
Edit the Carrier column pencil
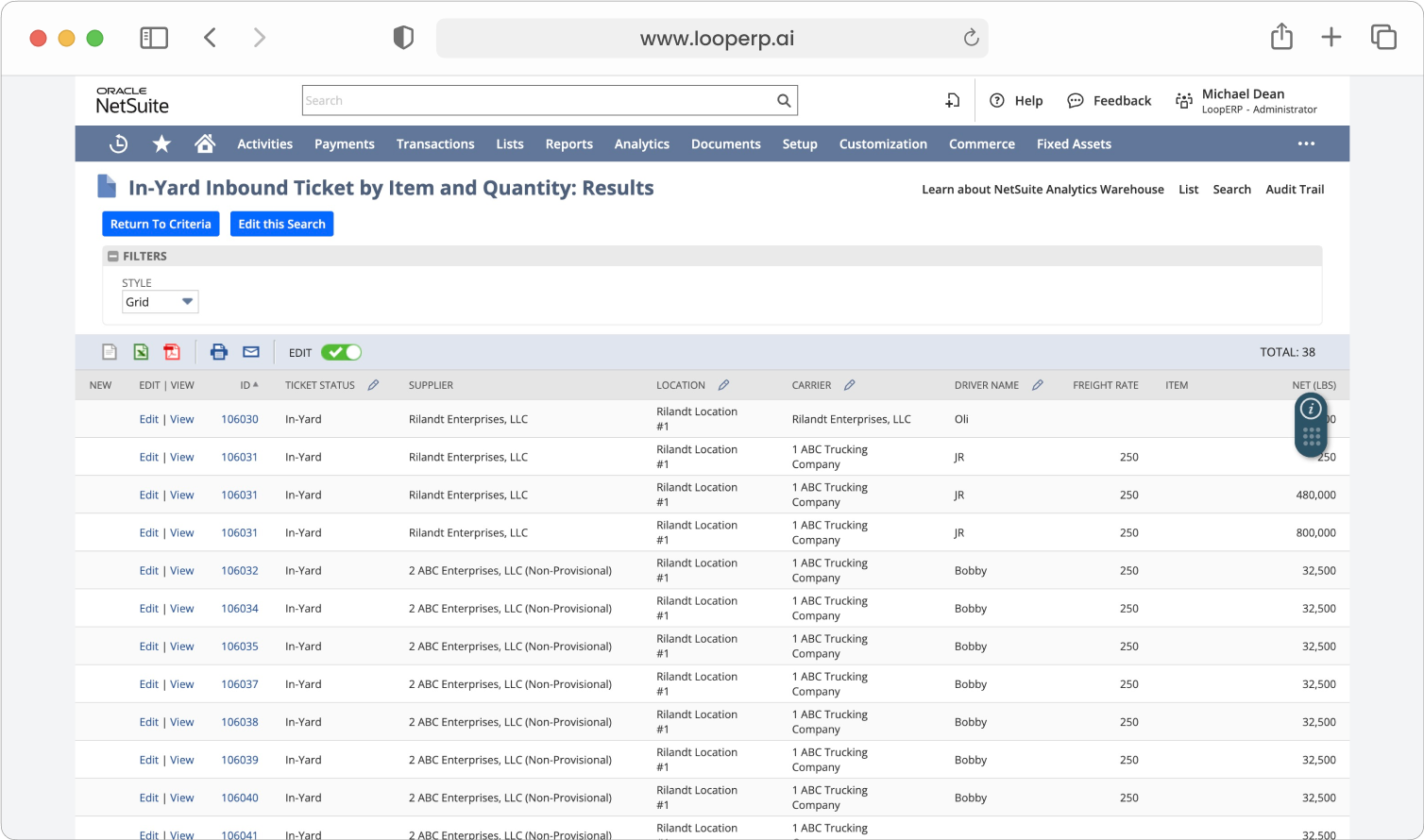(x=849, y=385)
